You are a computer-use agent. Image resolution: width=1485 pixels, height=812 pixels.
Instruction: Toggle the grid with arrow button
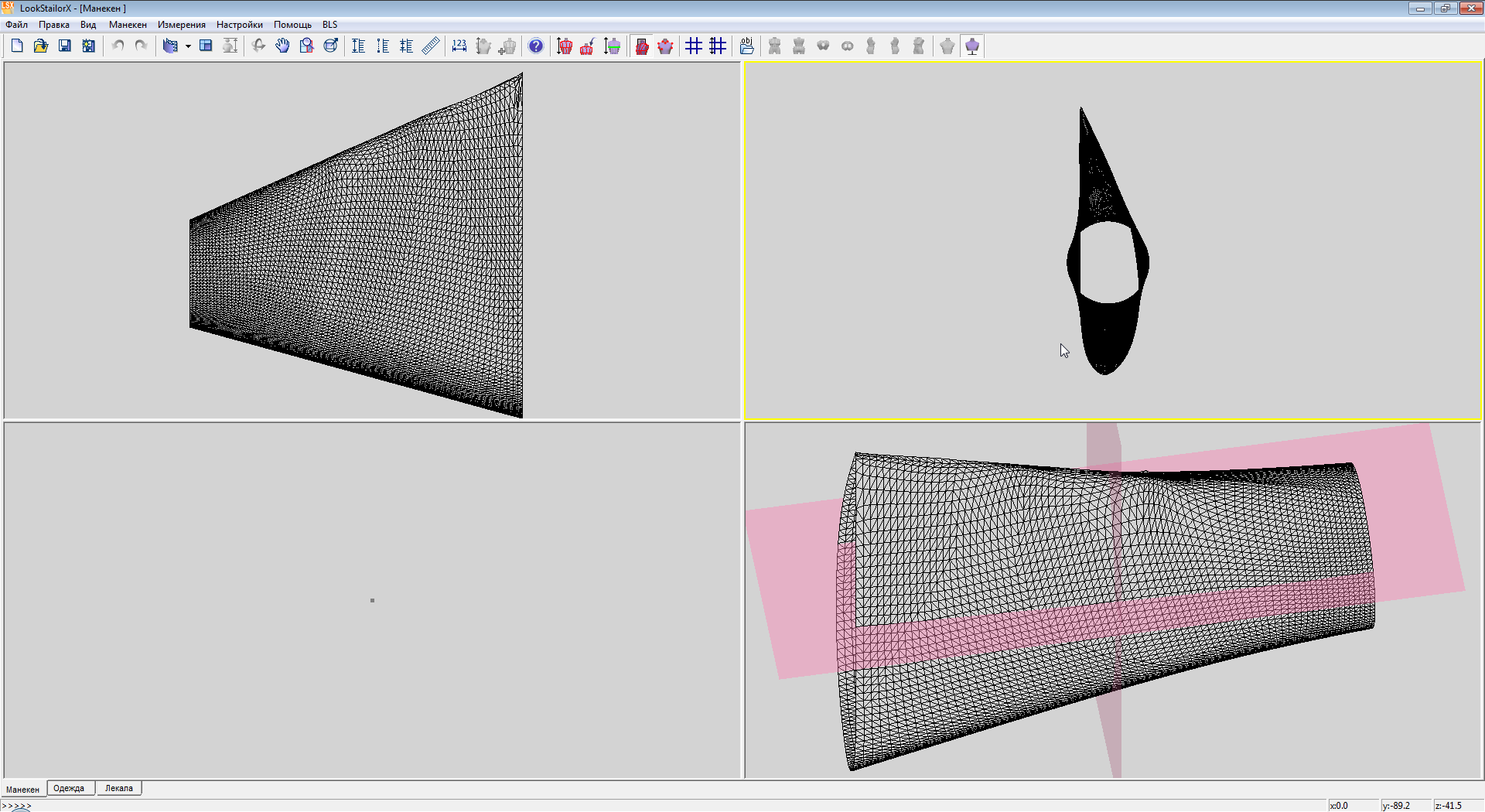pyautogui.click(x=718, y=46)
